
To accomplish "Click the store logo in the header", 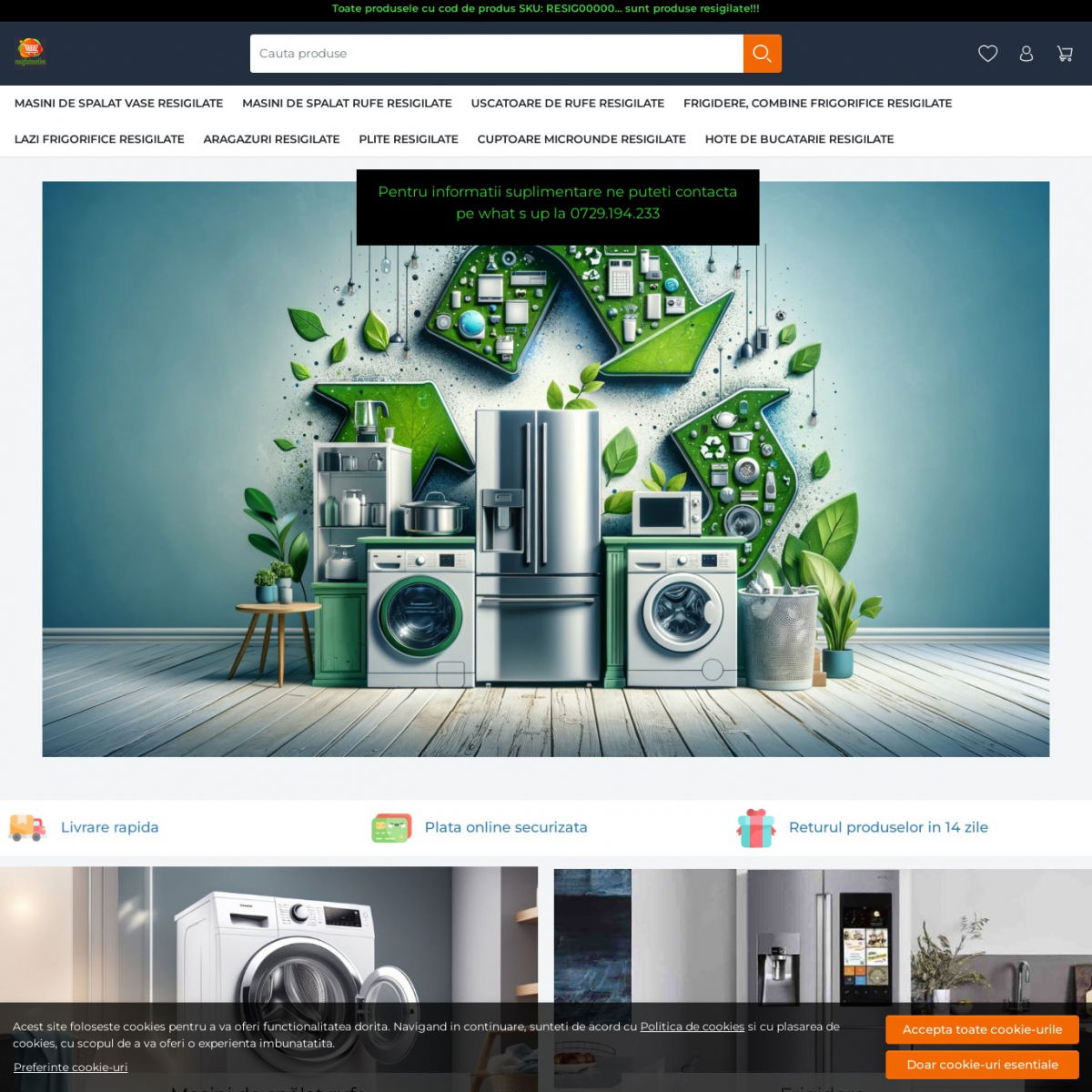I will (30, 52).
